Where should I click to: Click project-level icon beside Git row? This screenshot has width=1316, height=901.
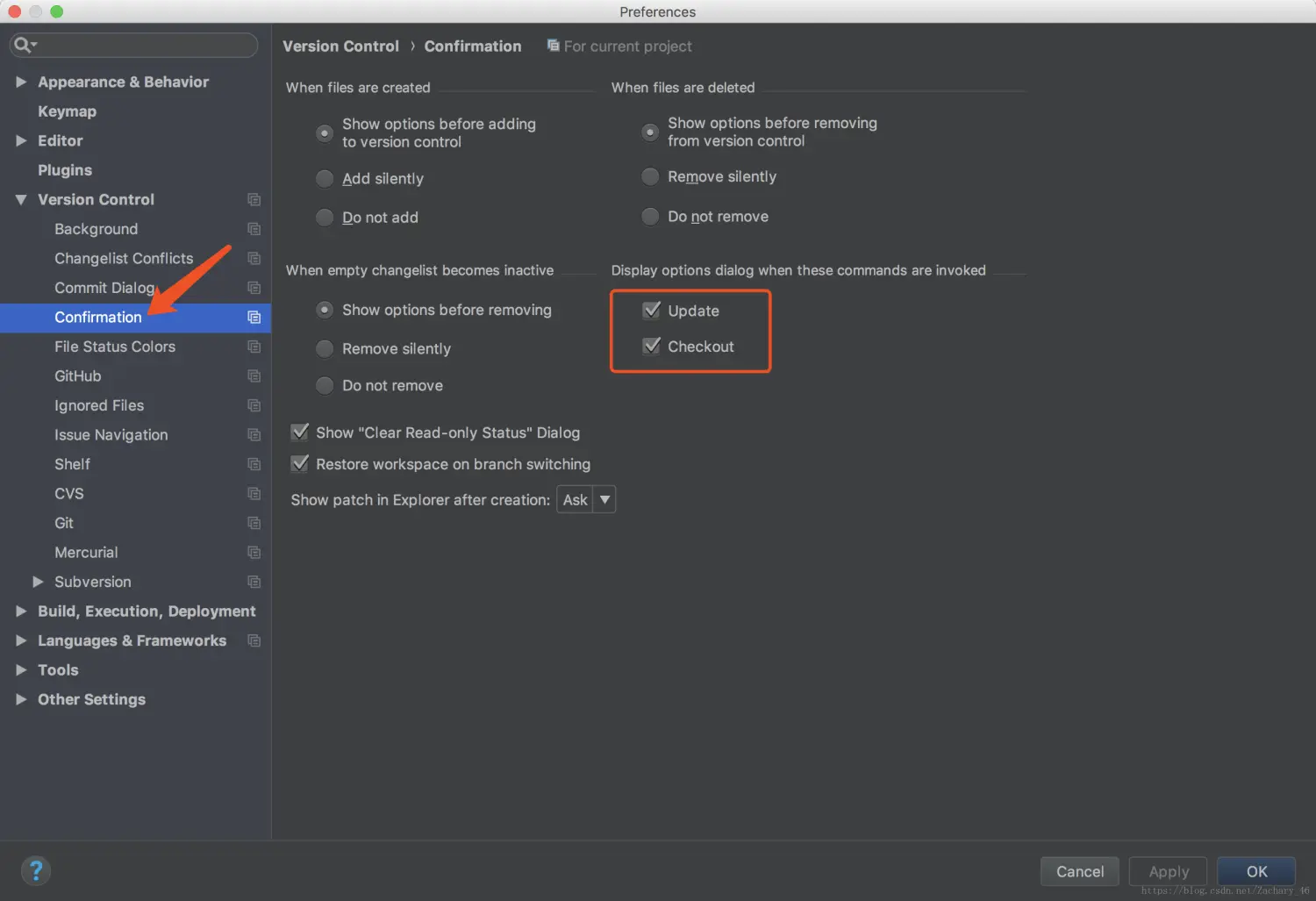point(254,523)
